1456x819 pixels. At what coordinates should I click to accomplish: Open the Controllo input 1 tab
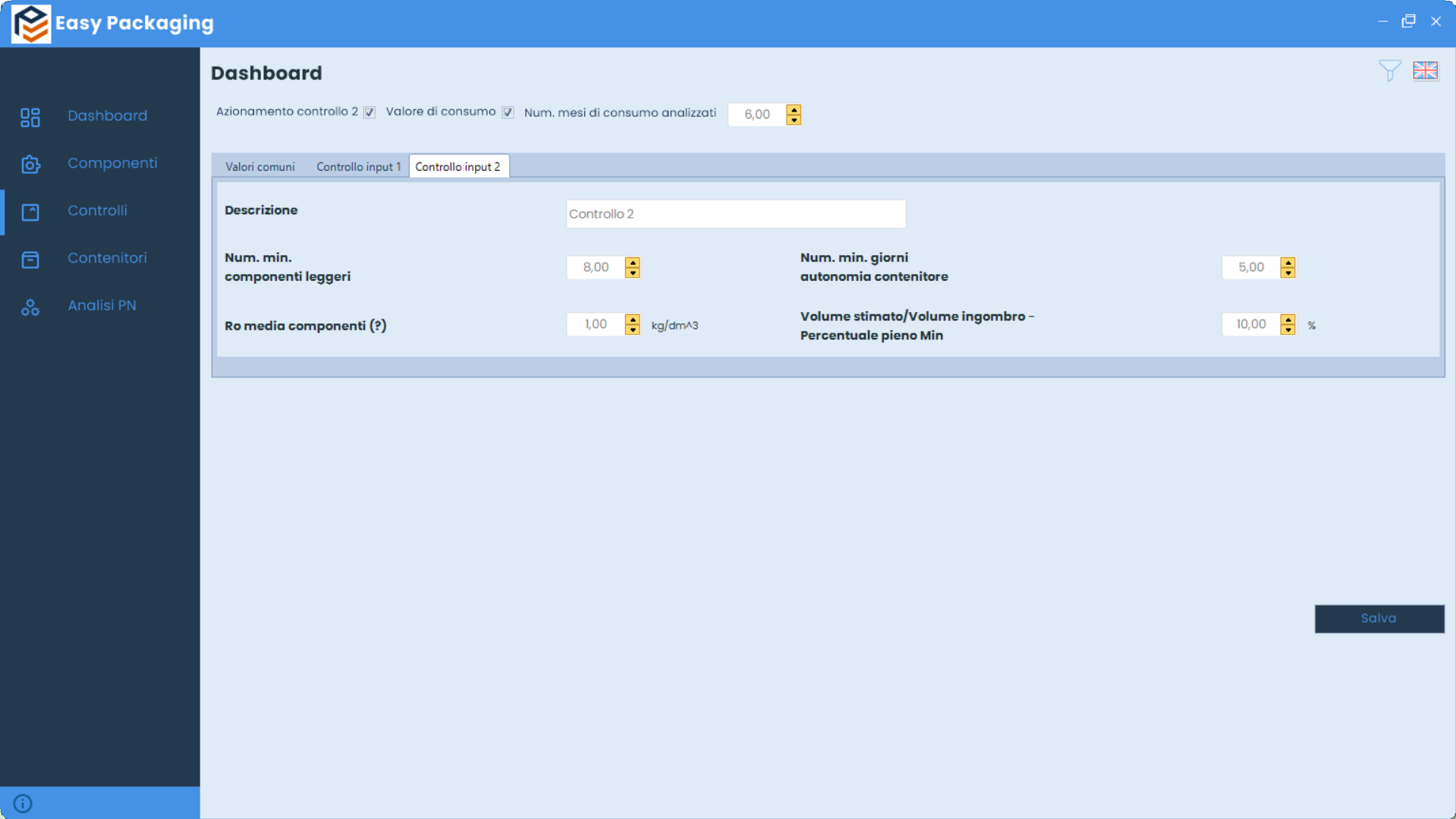358,167
